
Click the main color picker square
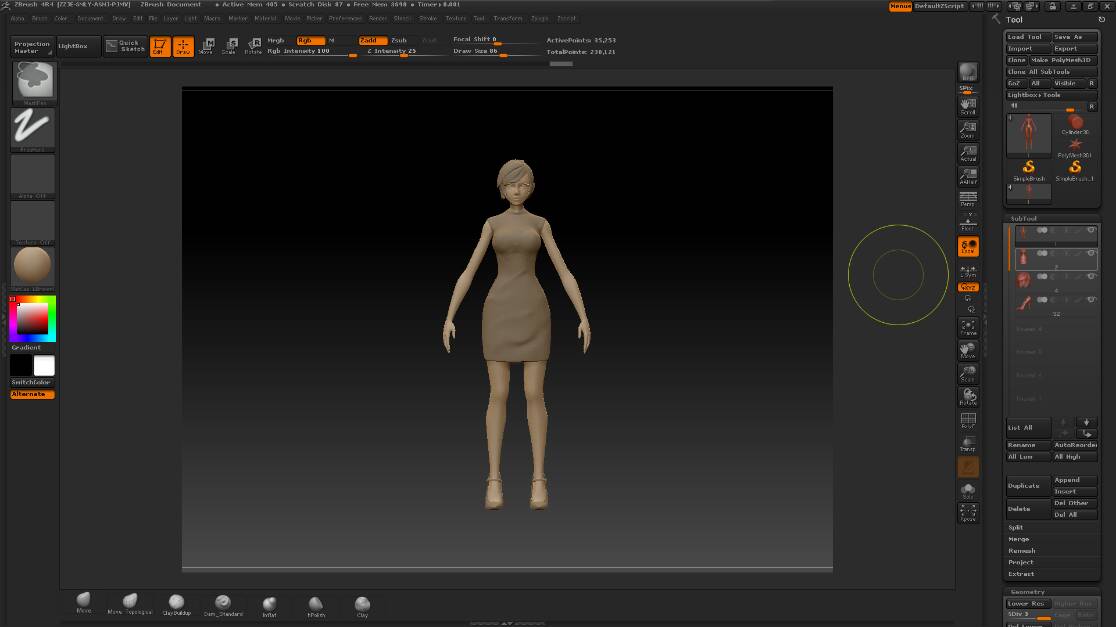click(33, 318)
